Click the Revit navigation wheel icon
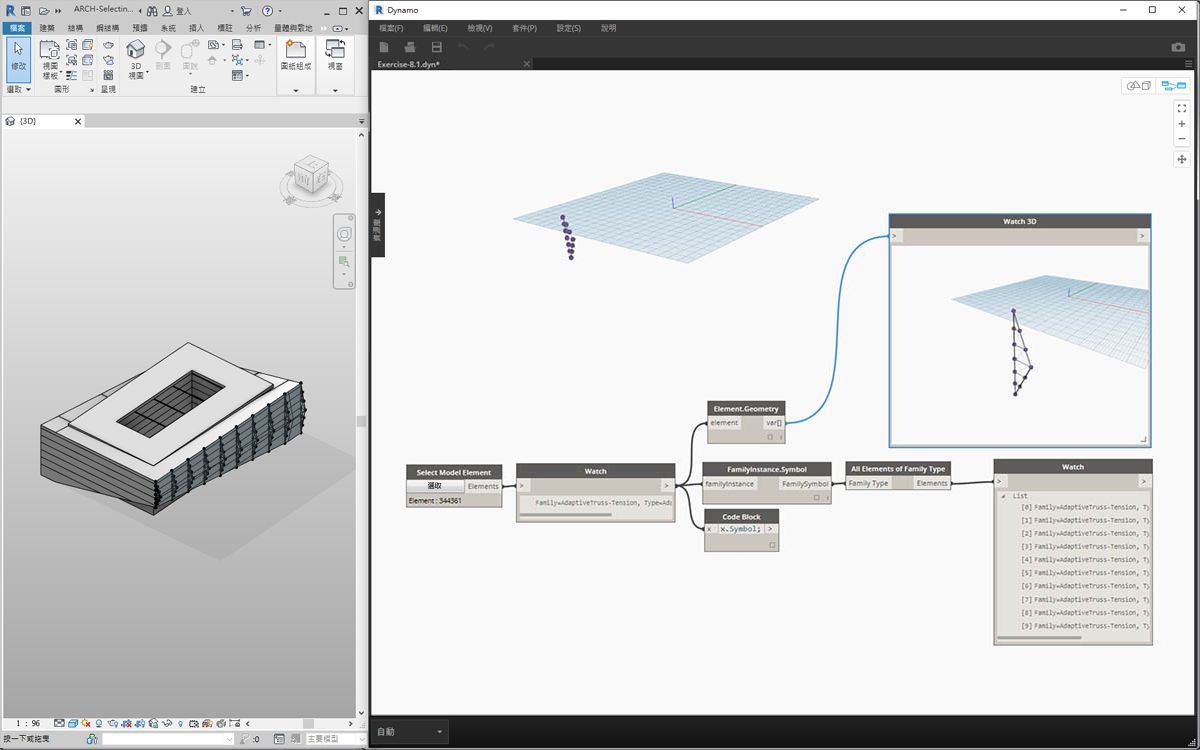 pyautogui.click(x=344, y=234)
